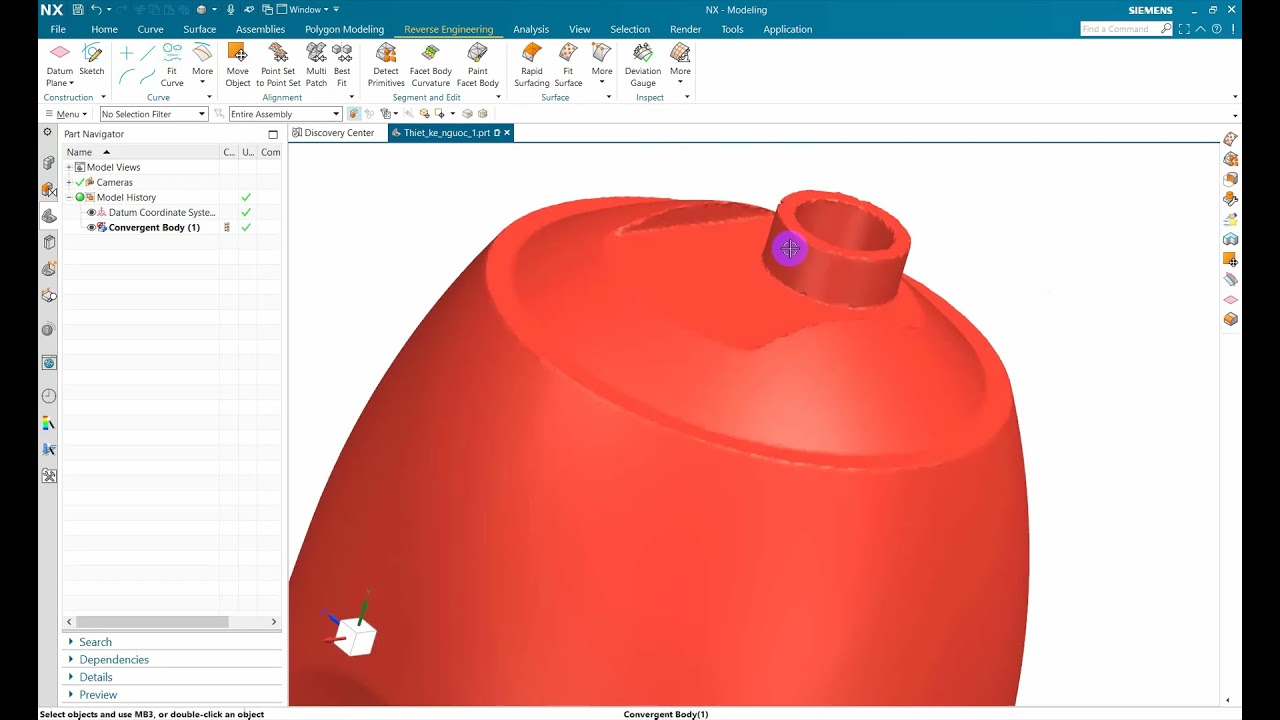The height and width of the screenshot is (720, 1280).
Task: Open the Deviation Gauge tool
Action: 643,64
